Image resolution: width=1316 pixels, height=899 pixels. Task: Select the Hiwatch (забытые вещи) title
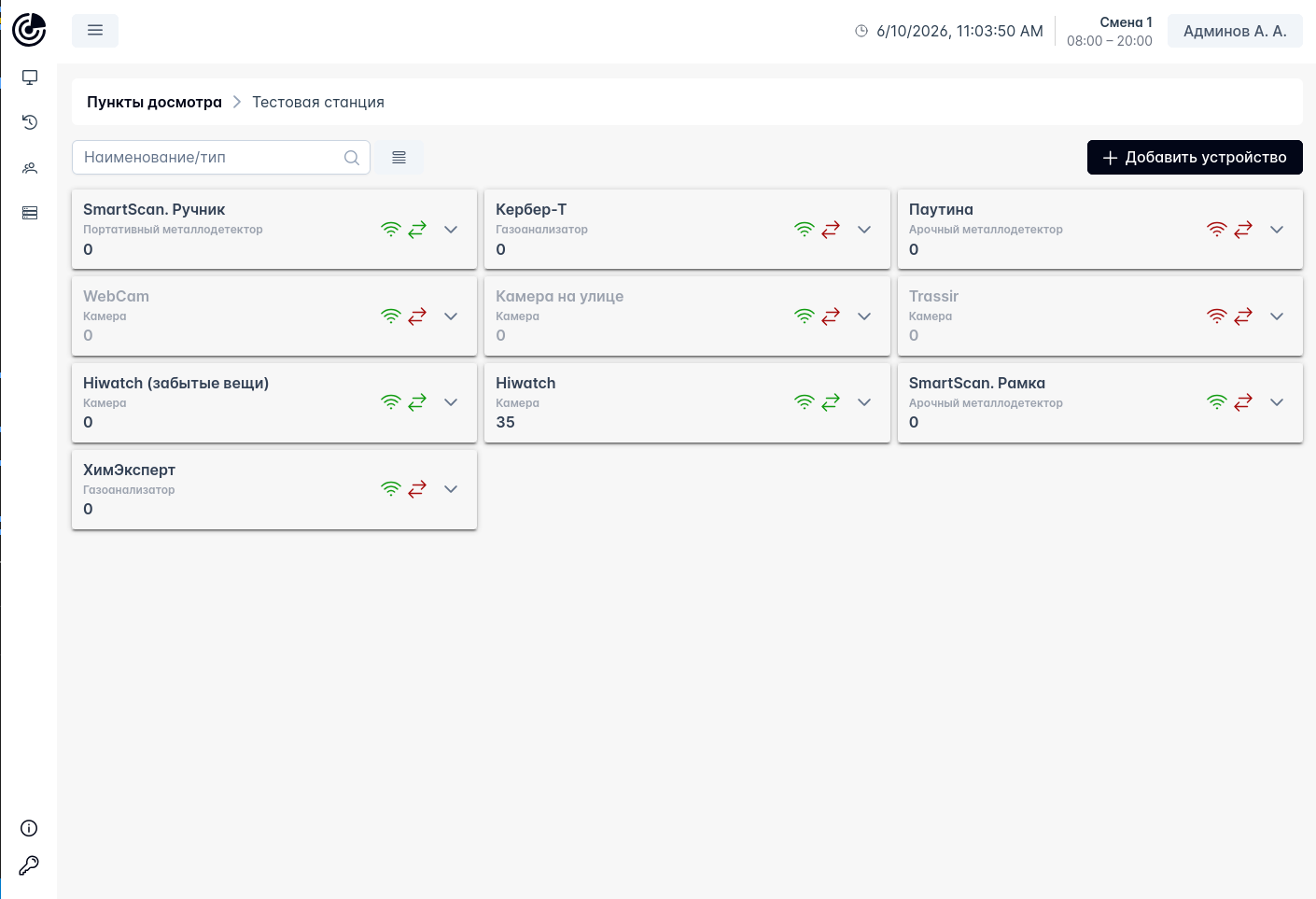coord(175,384)
